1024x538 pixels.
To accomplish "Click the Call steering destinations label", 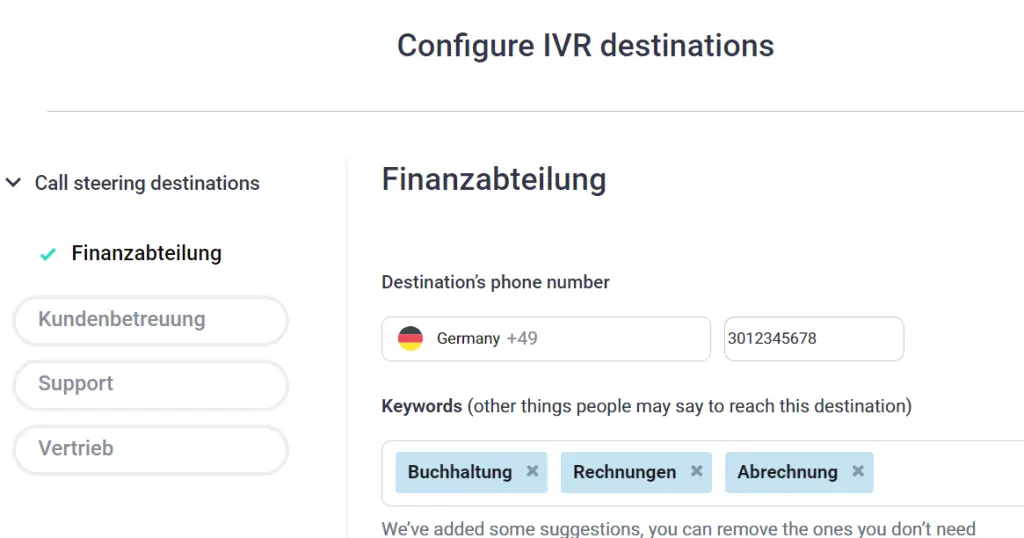I will [x=147, y=183].
